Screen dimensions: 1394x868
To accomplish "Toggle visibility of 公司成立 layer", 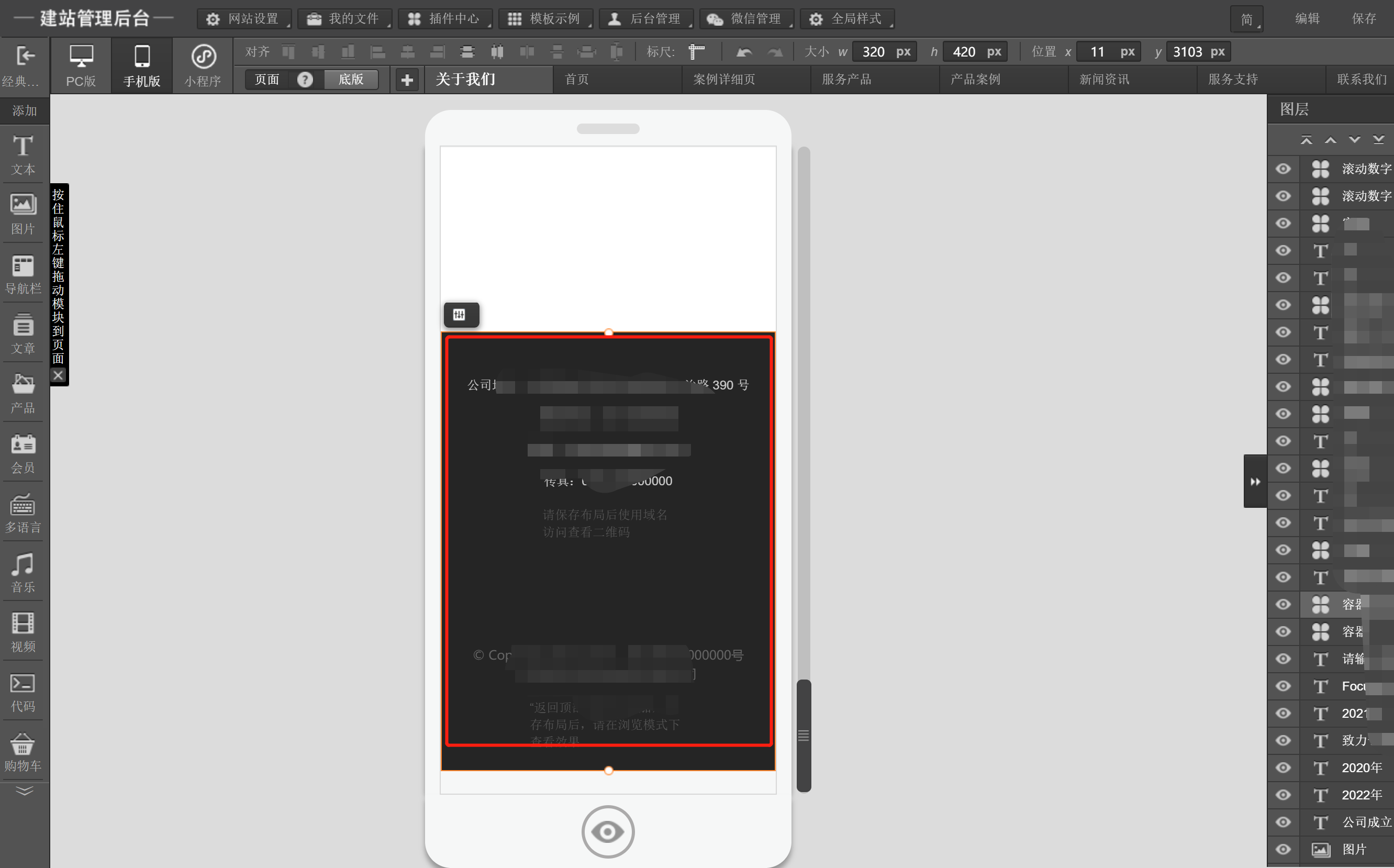I will pos(1283,822).
